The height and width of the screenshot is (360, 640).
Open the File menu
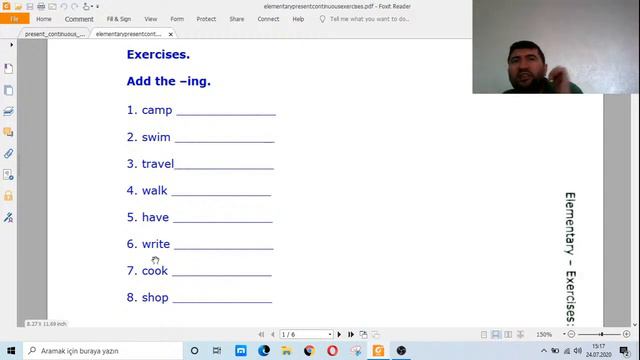[x=15, y=19]
